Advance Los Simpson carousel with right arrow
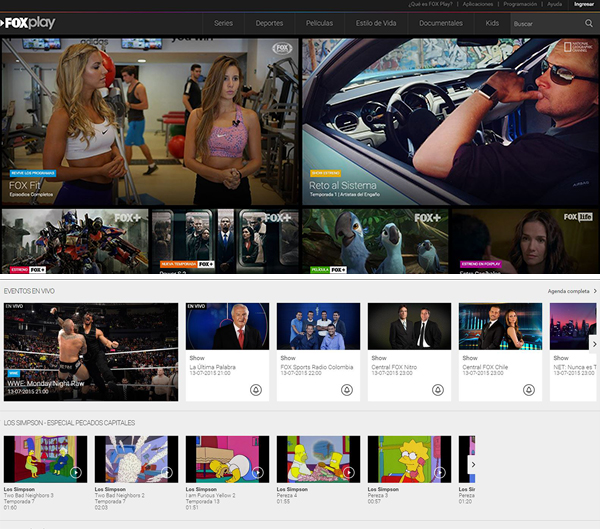This screenshot has width=600, height=529. click(472, 465)
